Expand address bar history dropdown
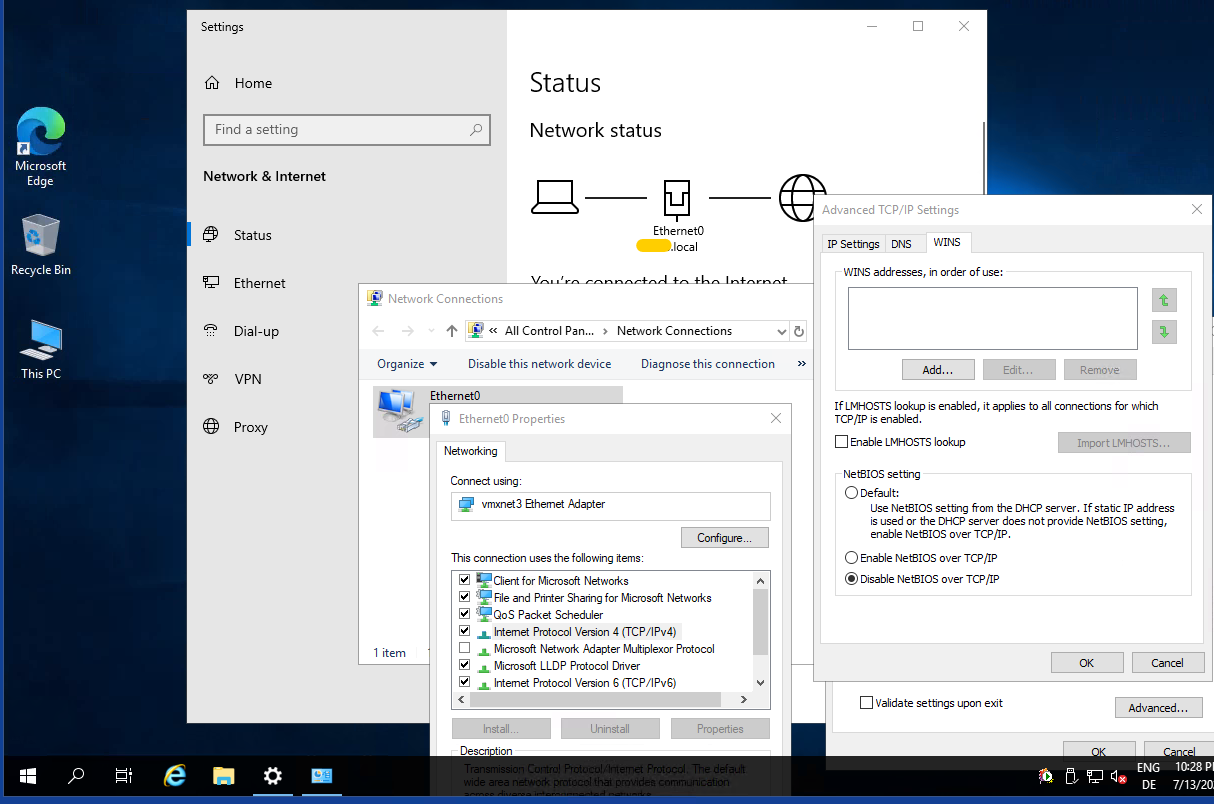The width and height of the screenshot is (1214, 804). [x=782, y=331]
